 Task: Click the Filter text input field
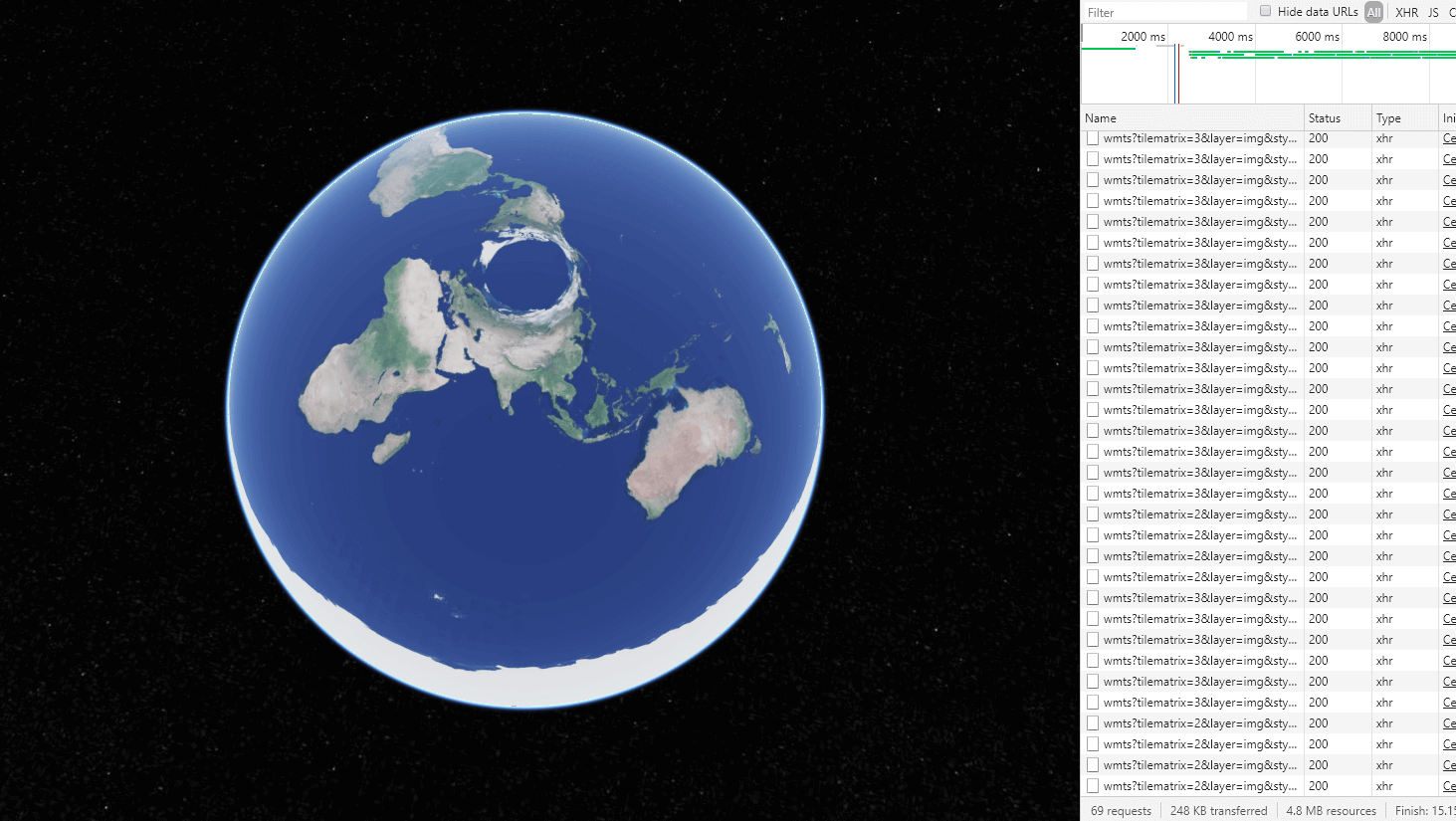click(1162, 12)
